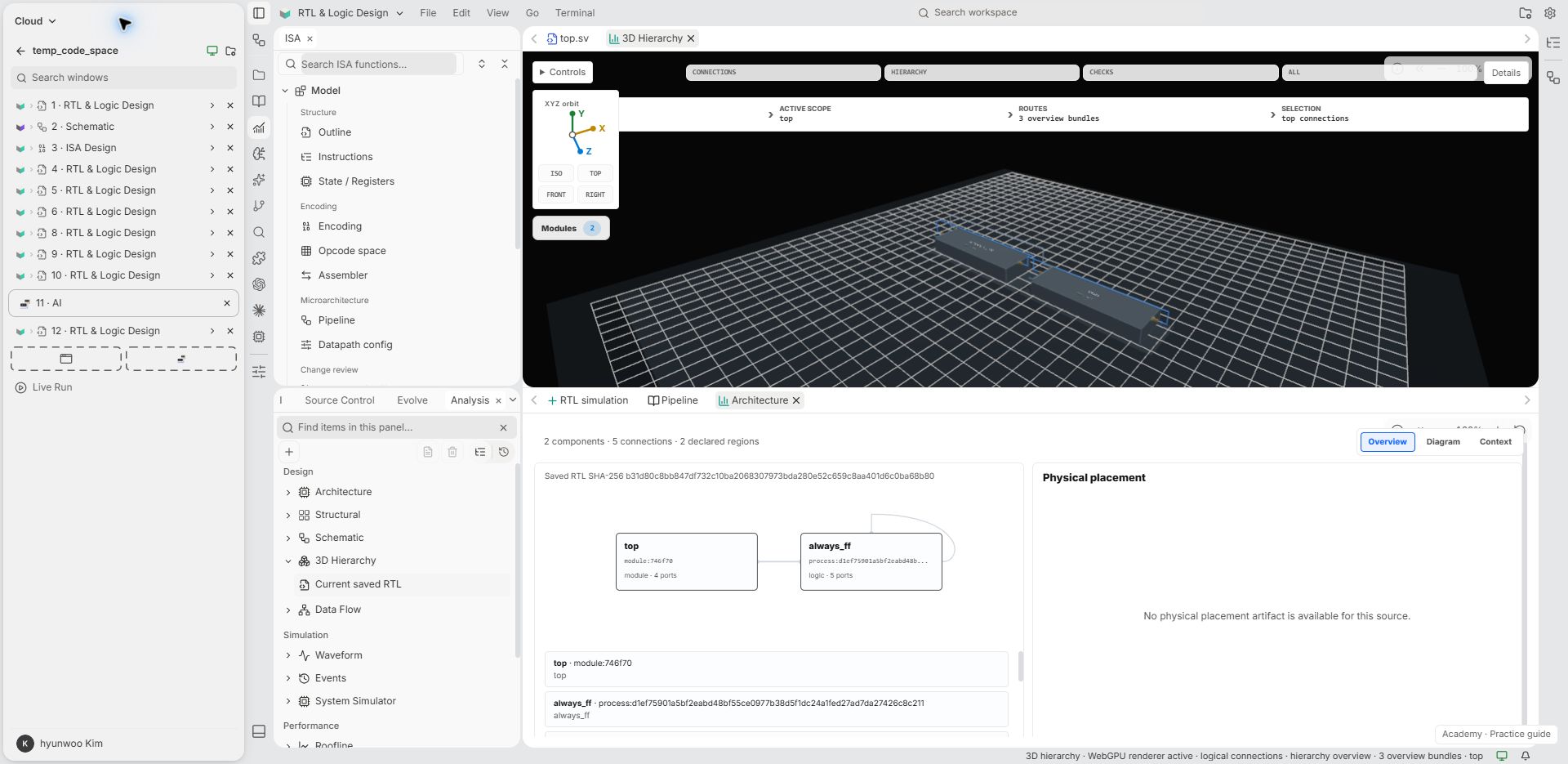Click the source control branch icon

point(259,206)
